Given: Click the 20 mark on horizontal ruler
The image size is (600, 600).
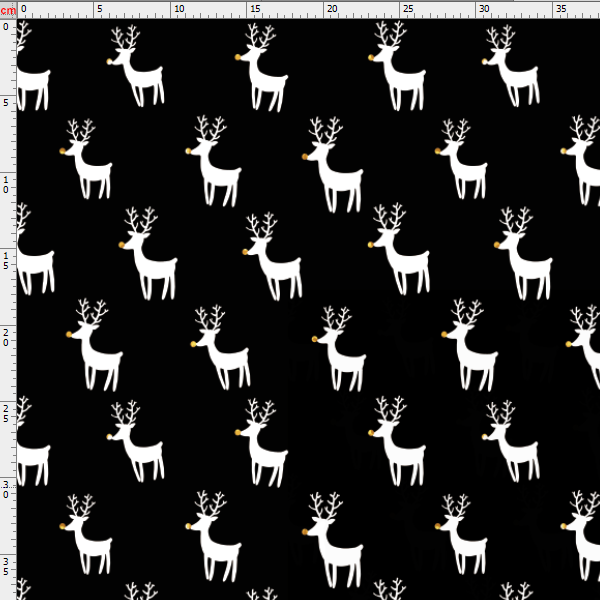Looking at the screenshot, I should [x=332, y=8].
